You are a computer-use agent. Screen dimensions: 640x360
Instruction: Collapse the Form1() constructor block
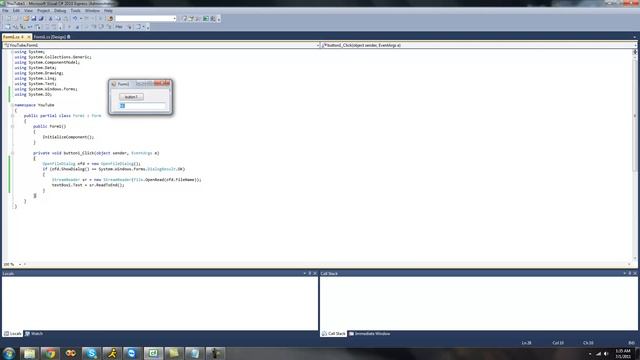(x=12, y=126)
